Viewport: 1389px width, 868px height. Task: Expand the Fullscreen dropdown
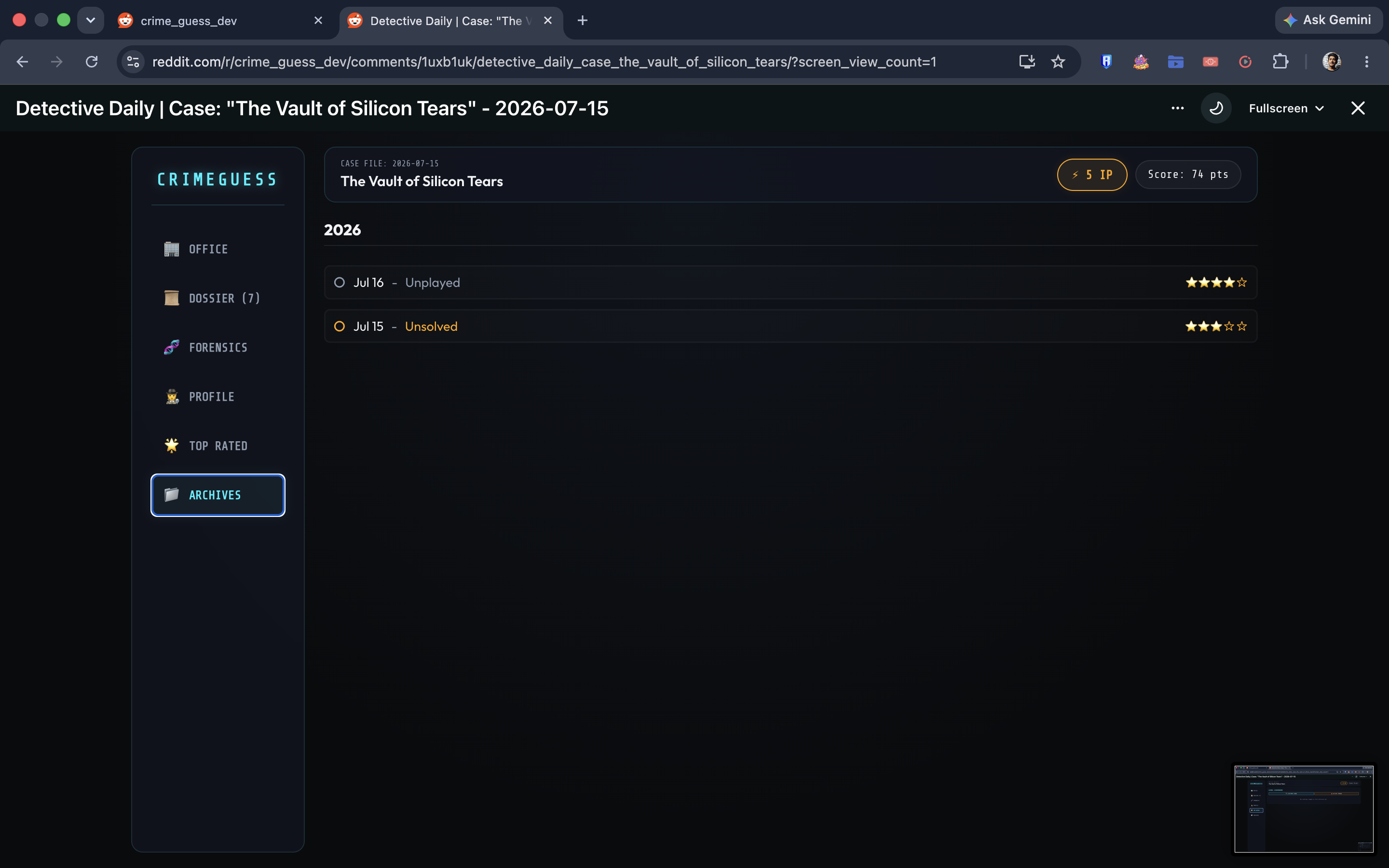pos(1286,108)
